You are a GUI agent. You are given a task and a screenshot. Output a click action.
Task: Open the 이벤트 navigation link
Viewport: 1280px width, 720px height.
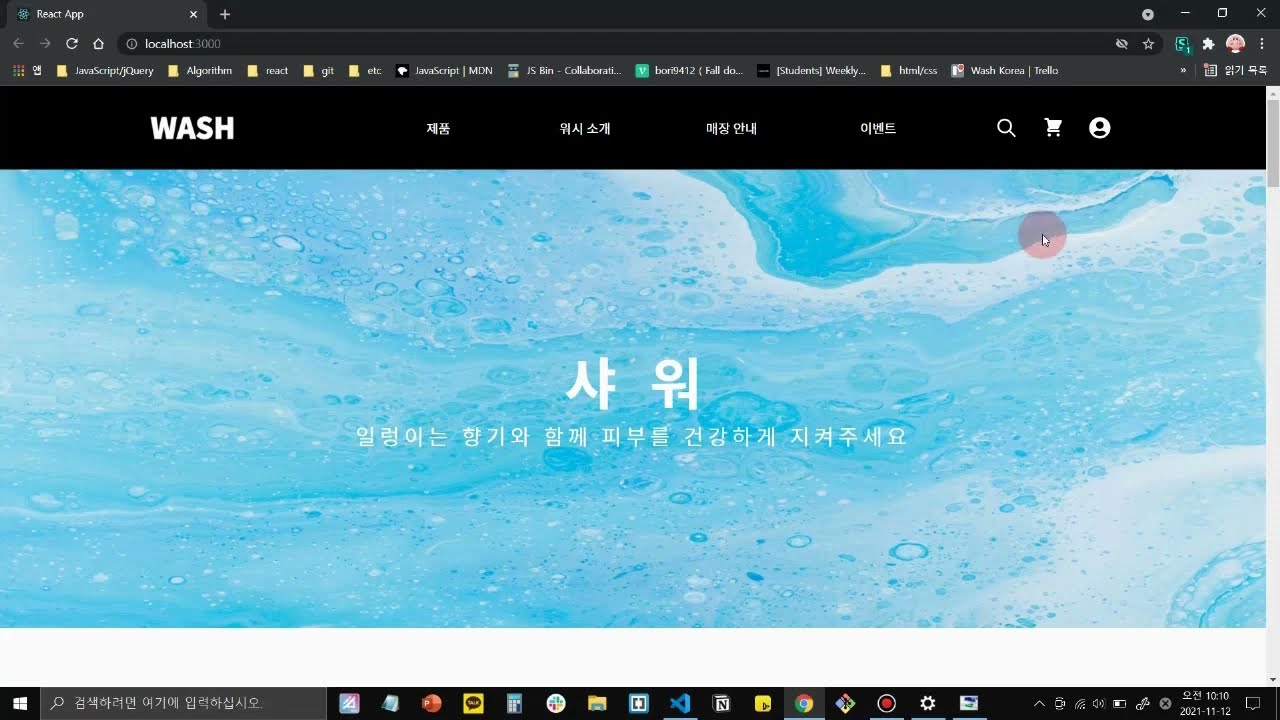[x=878, y=129]
